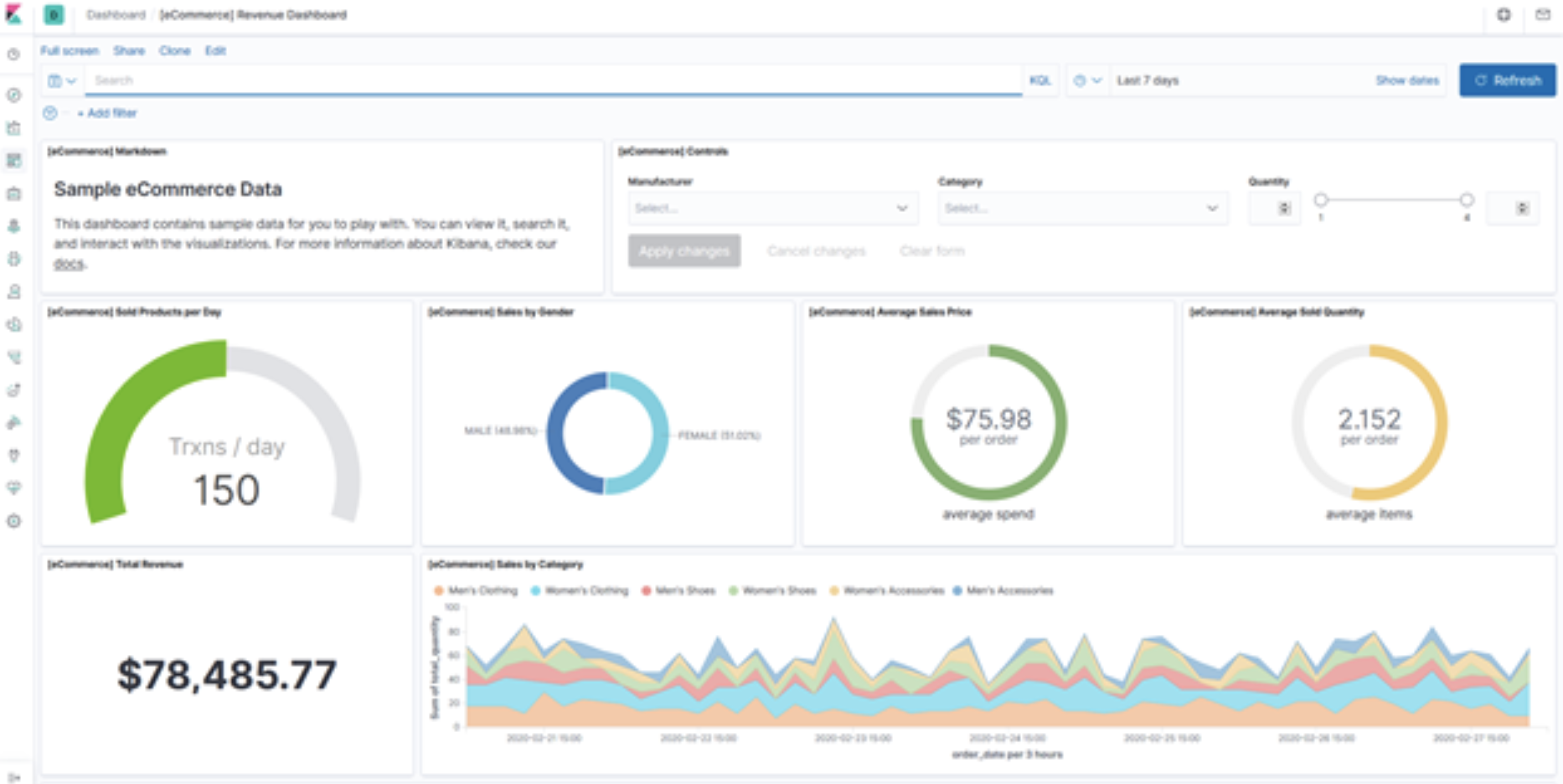The height and width of the screenshot is (784, 1563).
Task: Open the Discover app in sidebar
Action: [14, 95]
